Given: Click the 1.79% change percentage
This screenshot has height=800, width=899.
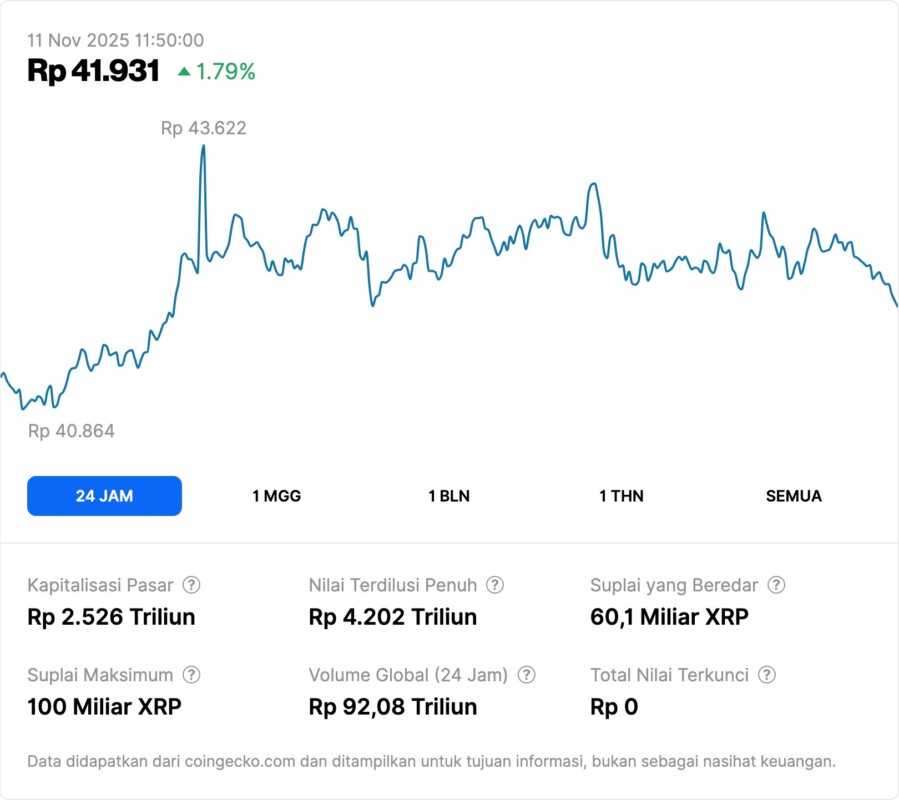Looking at the screenshot, I should pos(225,72).
